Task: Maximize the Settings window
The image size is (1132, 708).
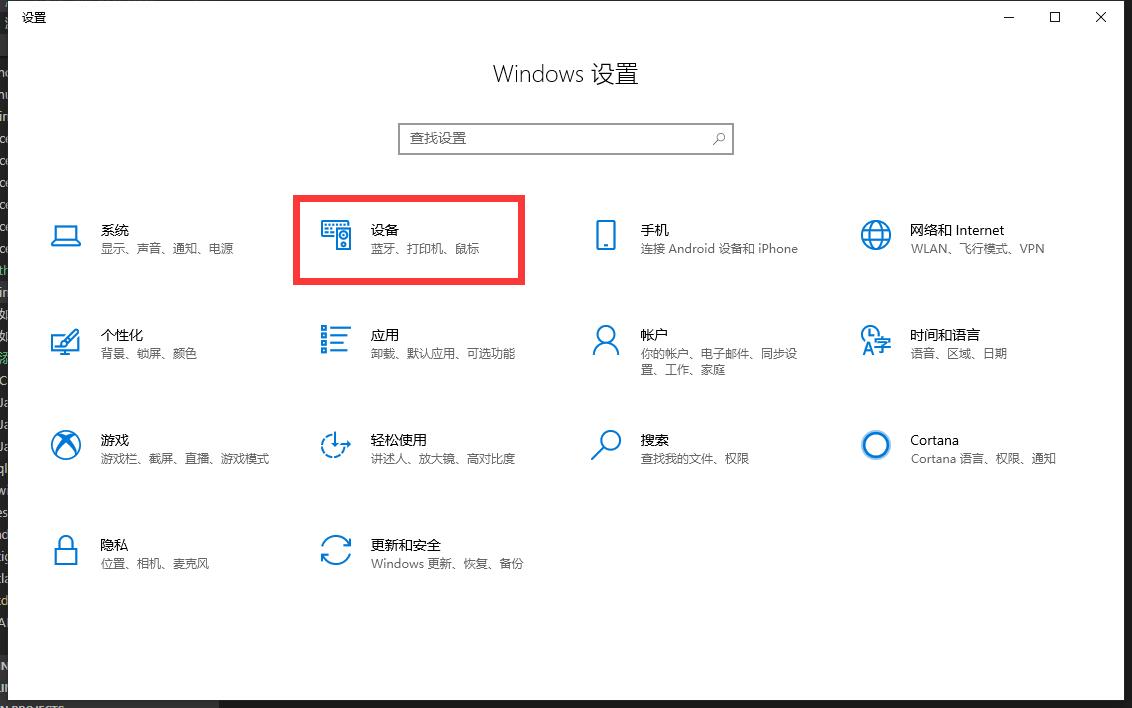Action: coord(1055,17)
